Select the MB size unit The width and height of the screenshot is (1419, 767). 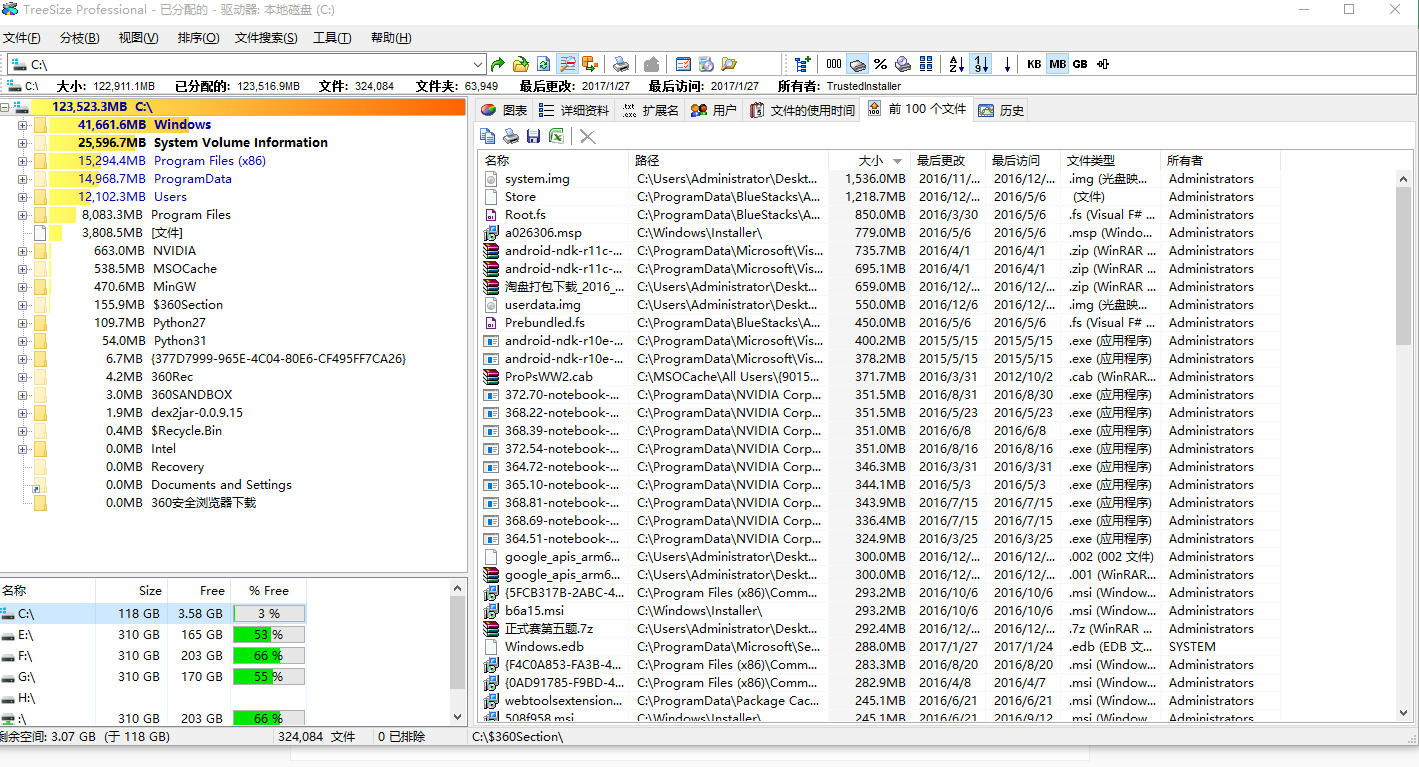1058,64
